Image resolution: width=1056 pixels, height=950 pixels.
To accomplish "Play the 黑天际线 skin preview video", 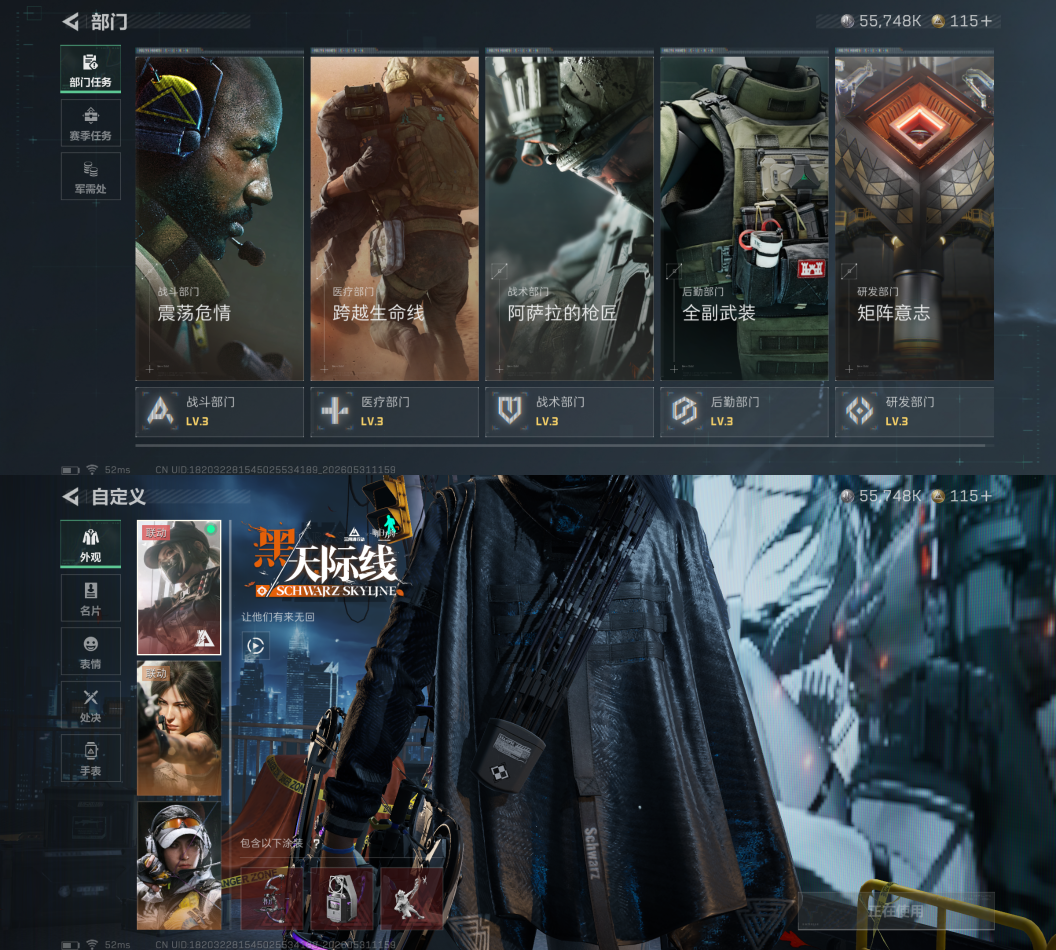I will click(255, 646).
